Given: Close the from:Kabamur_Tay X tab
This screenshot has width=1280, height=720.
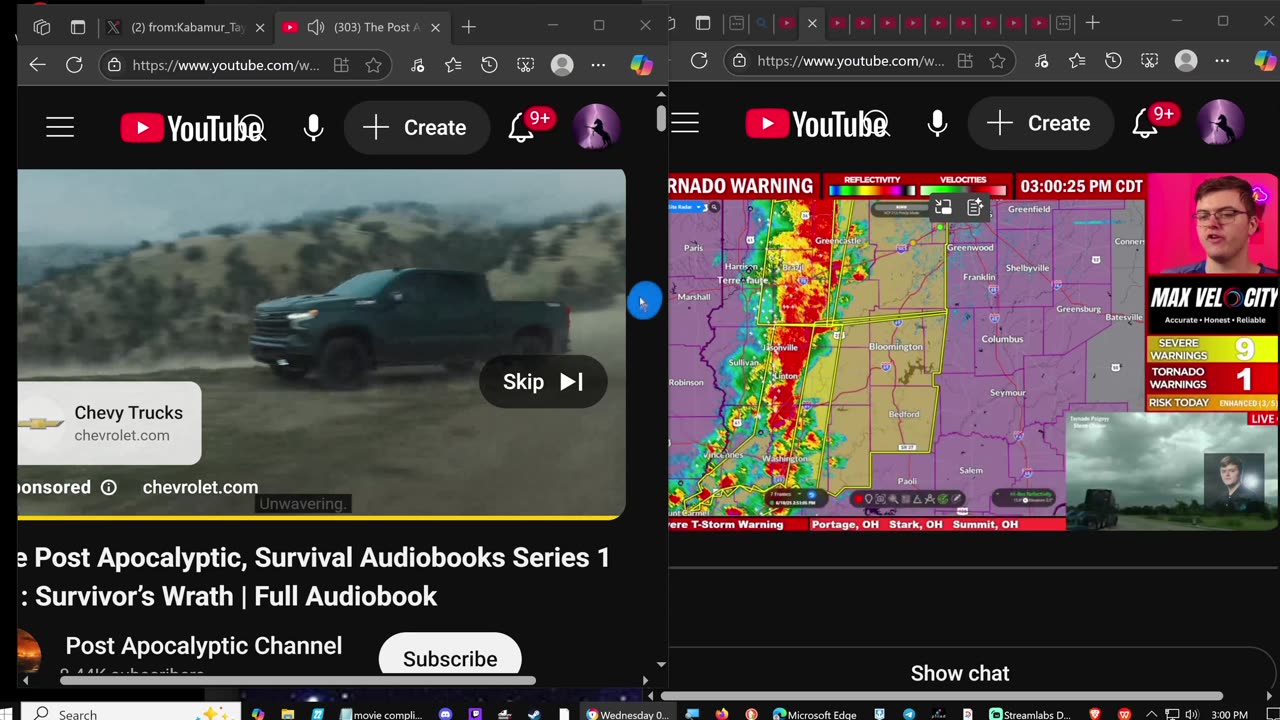Looking at the screenshot, I should coord(260,27).
